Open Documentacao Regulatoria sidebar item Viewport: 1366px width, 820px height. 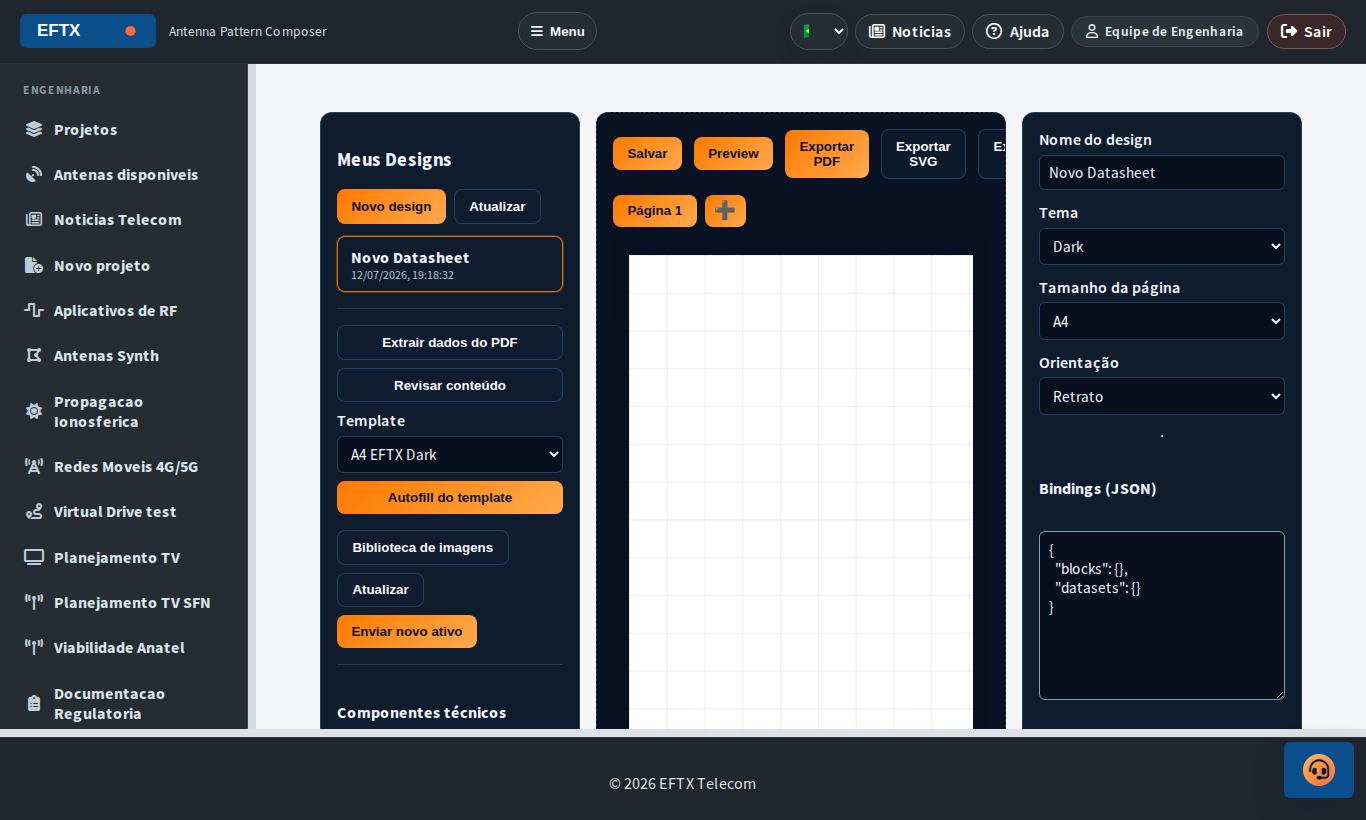[124, 703]
